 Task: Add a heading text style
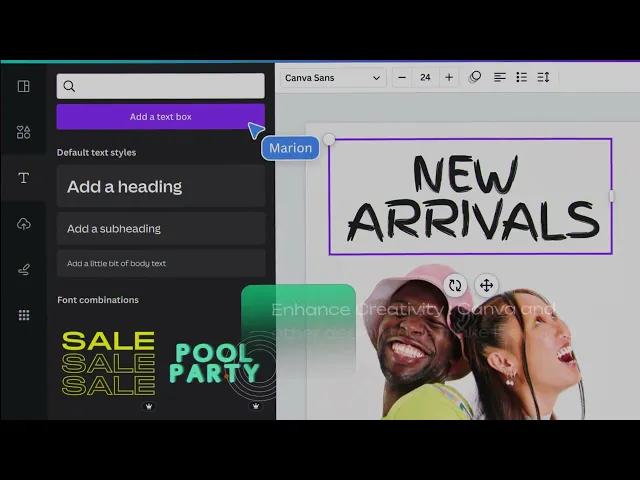[x=161, y=187]
